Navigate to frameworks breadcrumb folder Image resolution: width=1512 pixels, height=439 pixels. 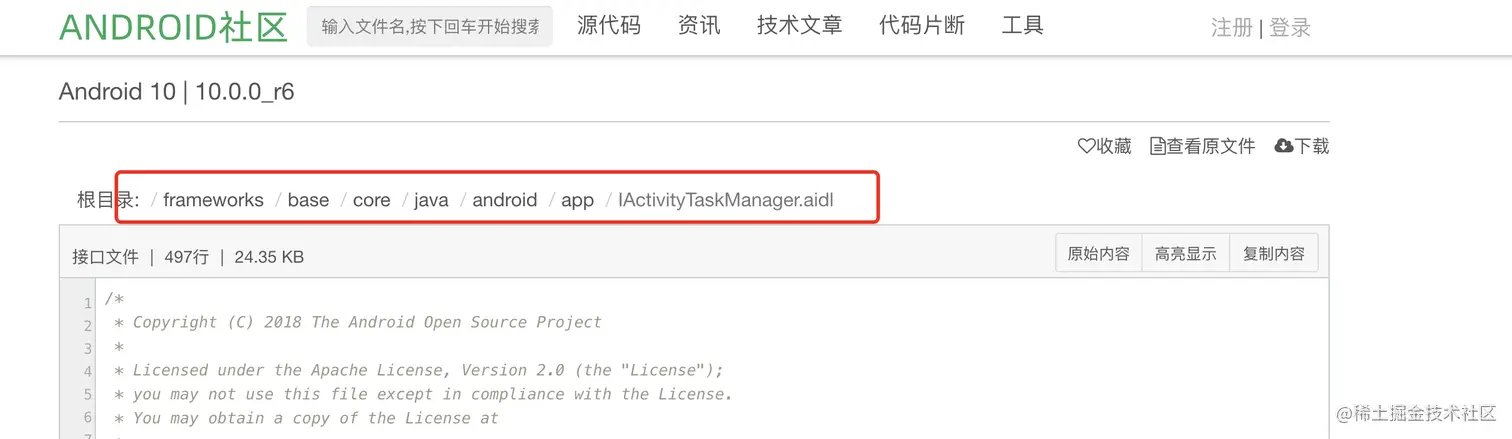[x=213, y=200]
